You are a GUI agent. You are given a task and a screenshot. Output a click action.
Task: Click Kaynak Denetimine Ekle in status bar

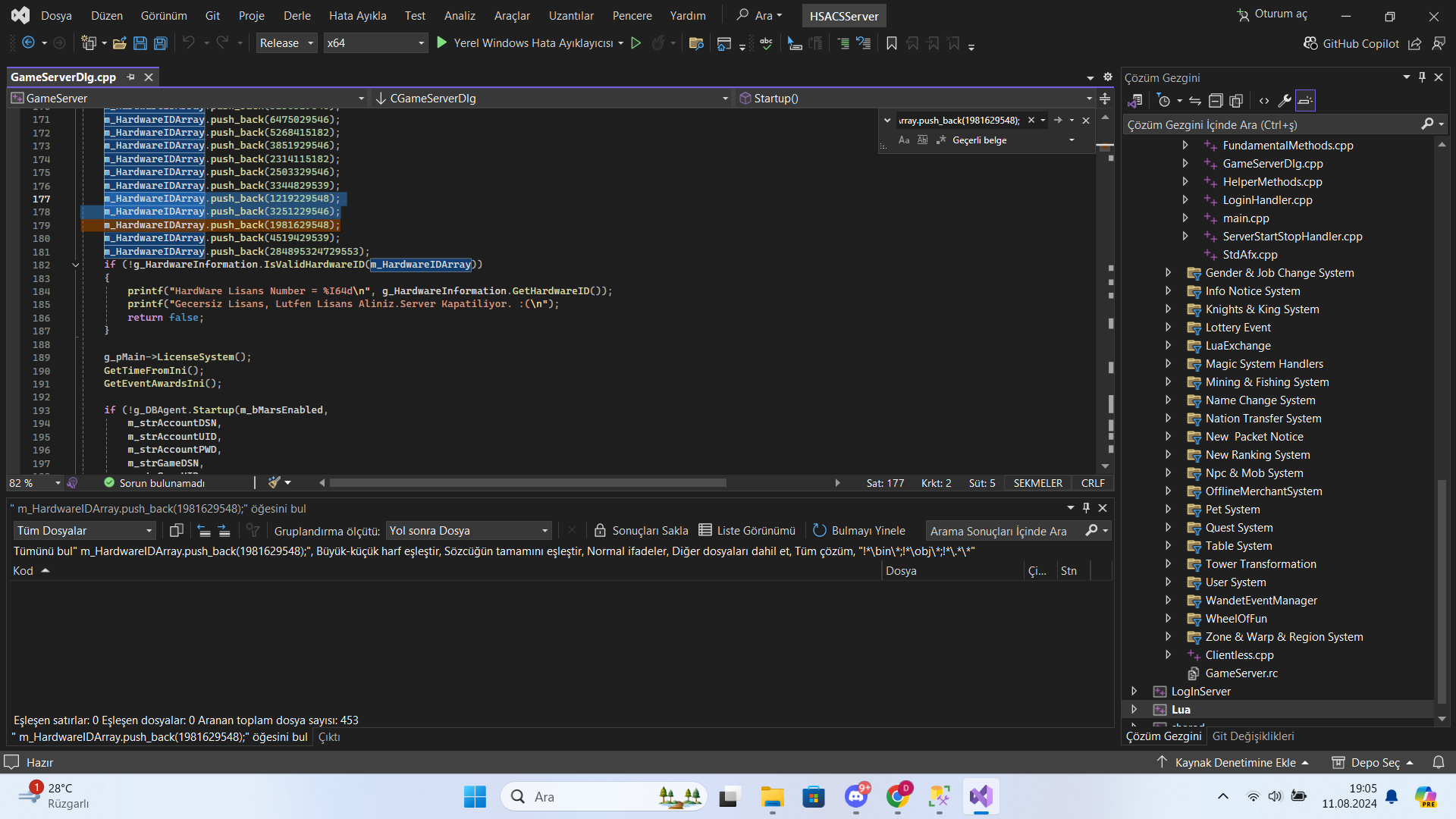1235,762
